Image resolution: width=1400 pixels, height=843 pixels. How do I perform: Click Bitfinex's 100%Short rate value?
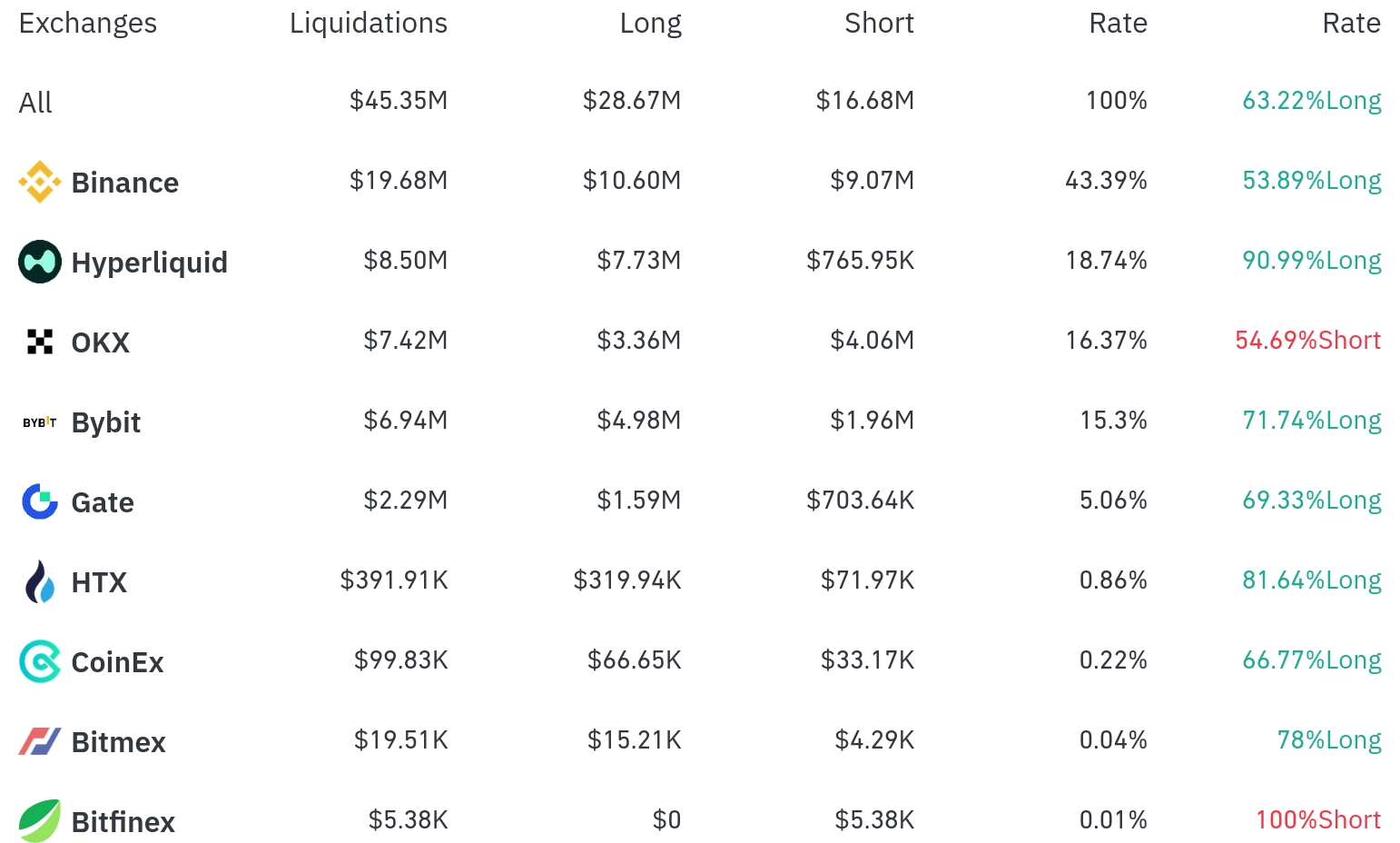pyautogui.click(x=1318, y=820)
